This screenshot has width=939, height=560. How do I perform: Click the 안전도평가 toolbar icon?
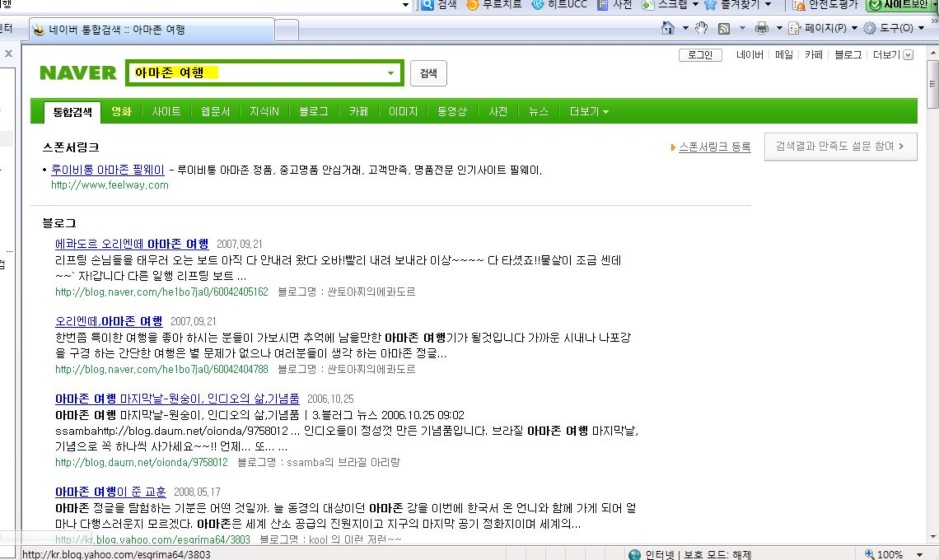(x=799, y=5)
